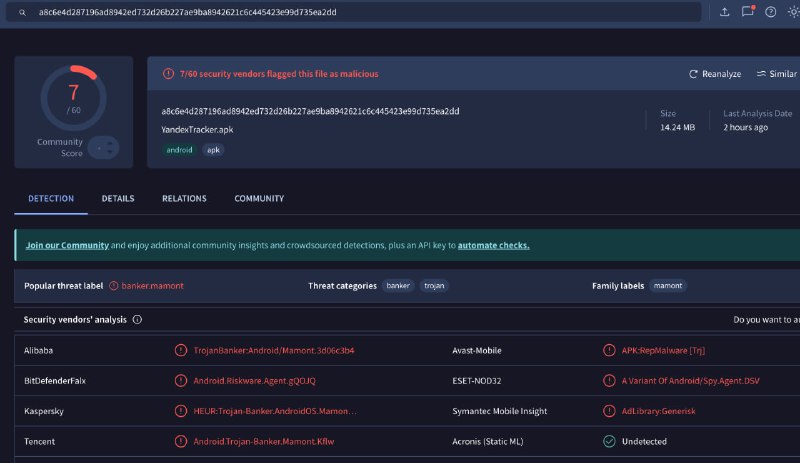Click the 7/60 detection score gauge
800x463 pixels.
73,98
